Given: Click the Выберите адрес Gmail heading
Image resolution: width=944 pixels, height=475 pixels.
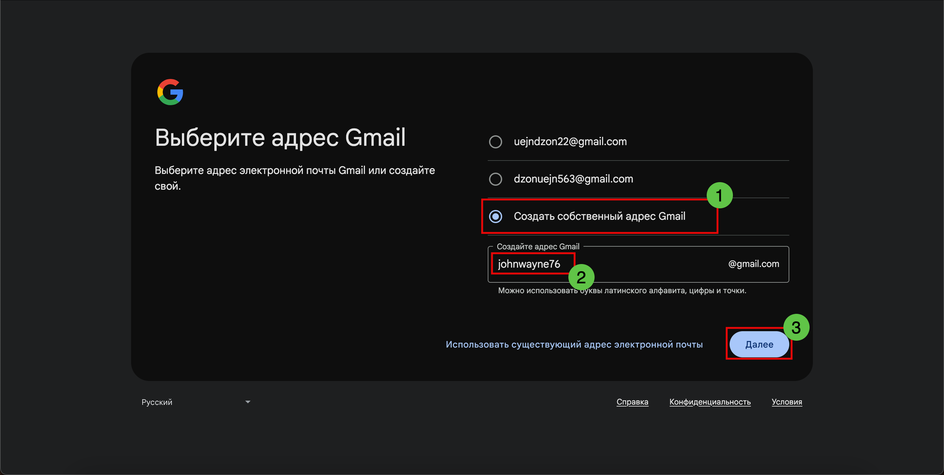Looking at the screenshot, I should click(x=280, y=138).
